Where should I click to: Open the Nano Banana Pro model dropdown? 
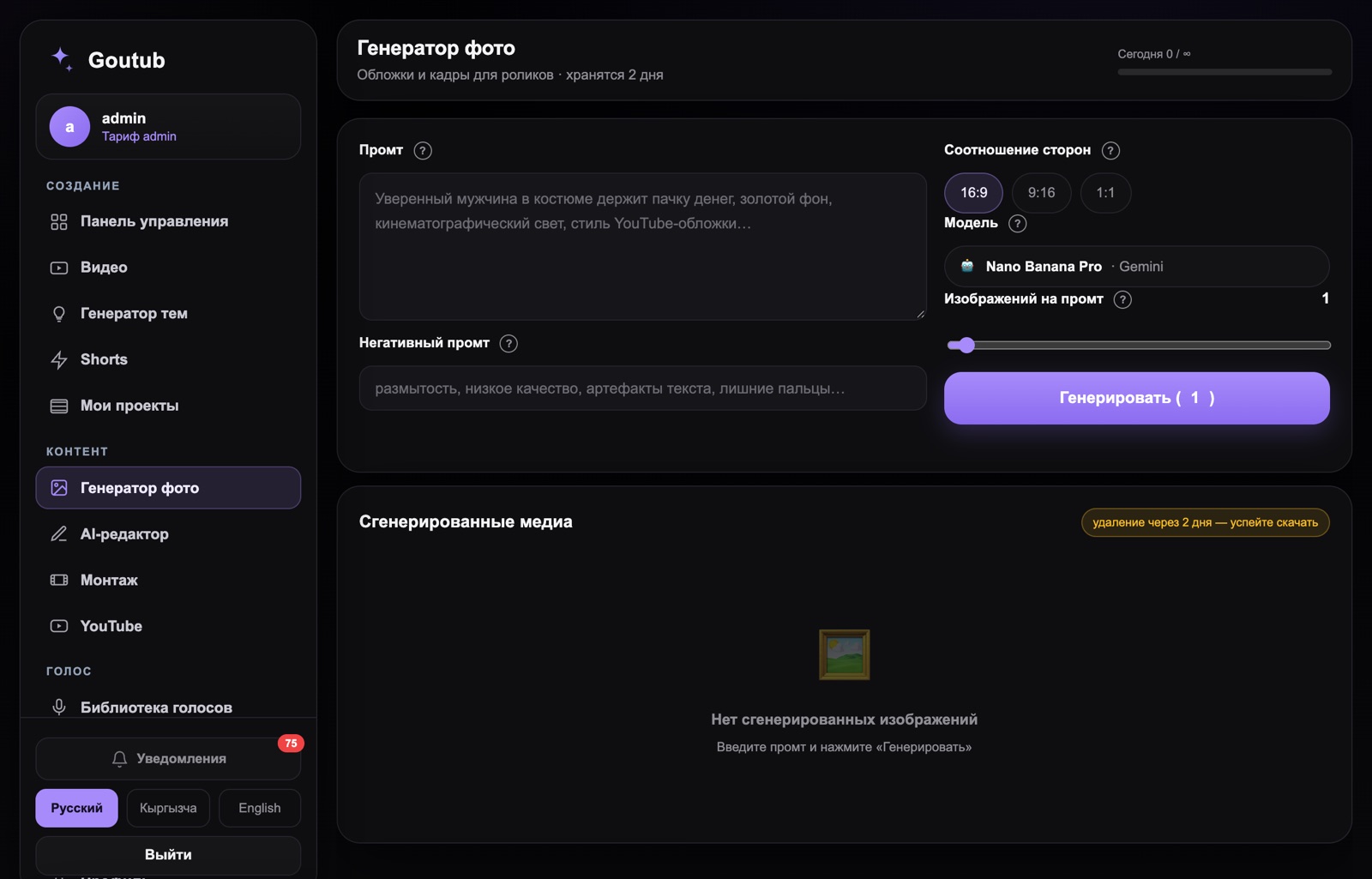coord(1136,267)
